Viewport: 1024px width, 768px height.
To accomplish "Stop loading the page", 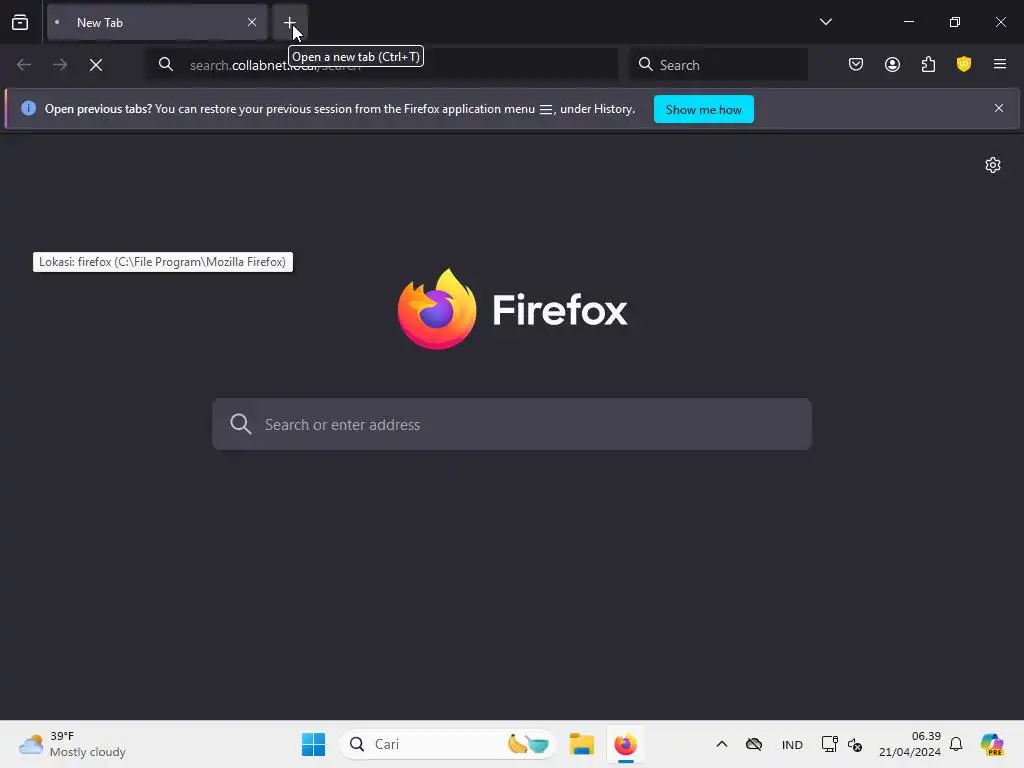I will pos(96,65).
